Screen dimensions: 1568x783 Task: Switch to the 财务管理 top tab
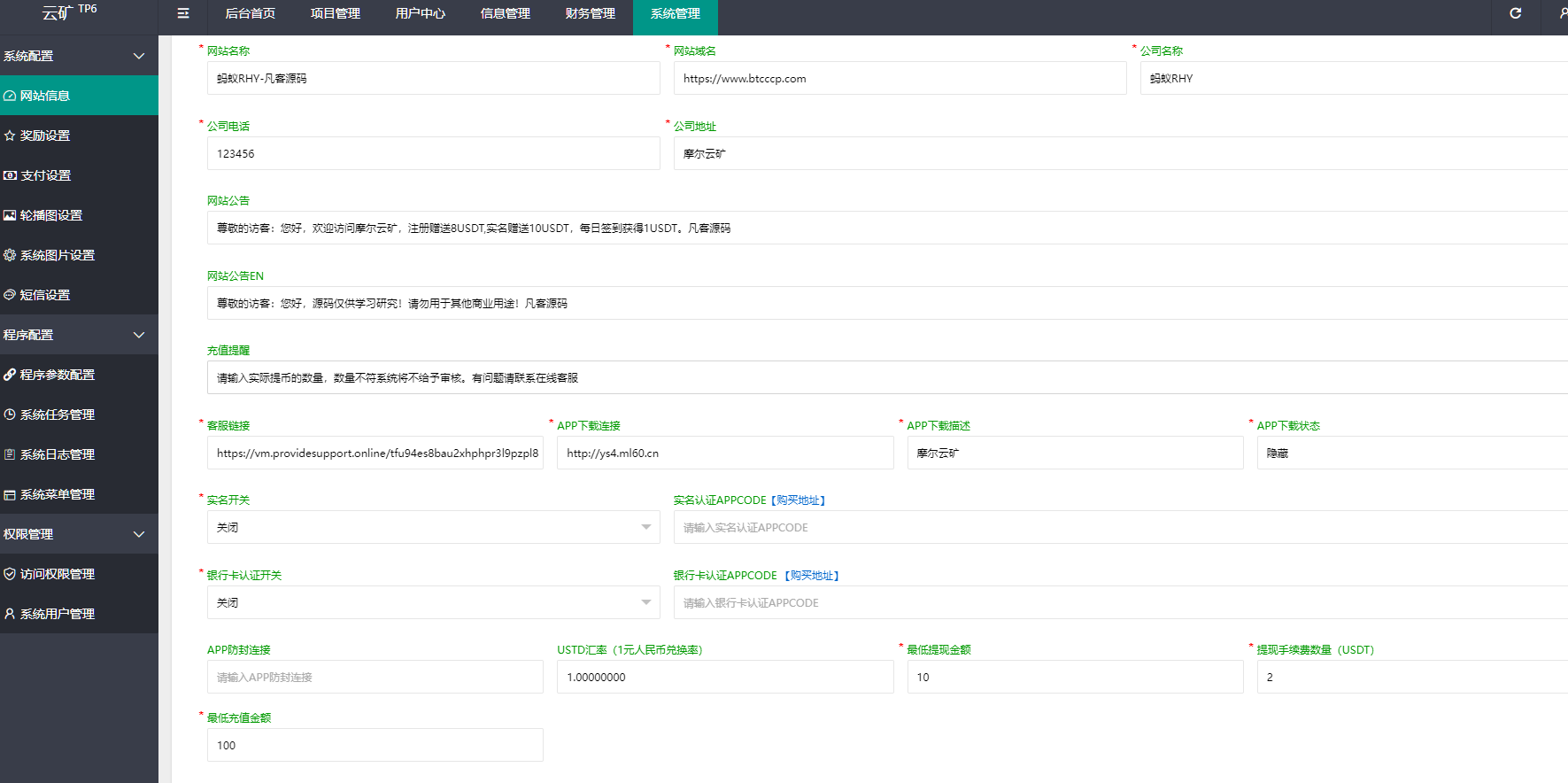tap(590, 13)
